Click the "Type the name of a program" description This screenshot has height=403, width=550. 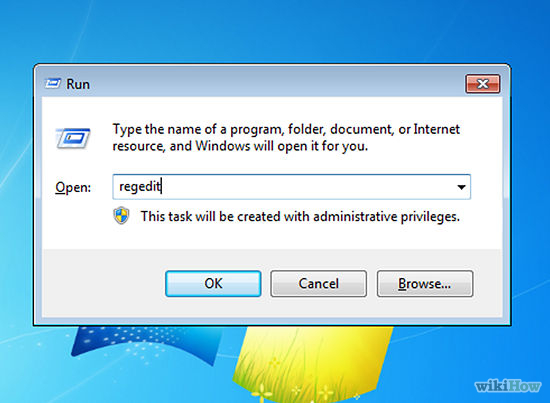[286, 137]
